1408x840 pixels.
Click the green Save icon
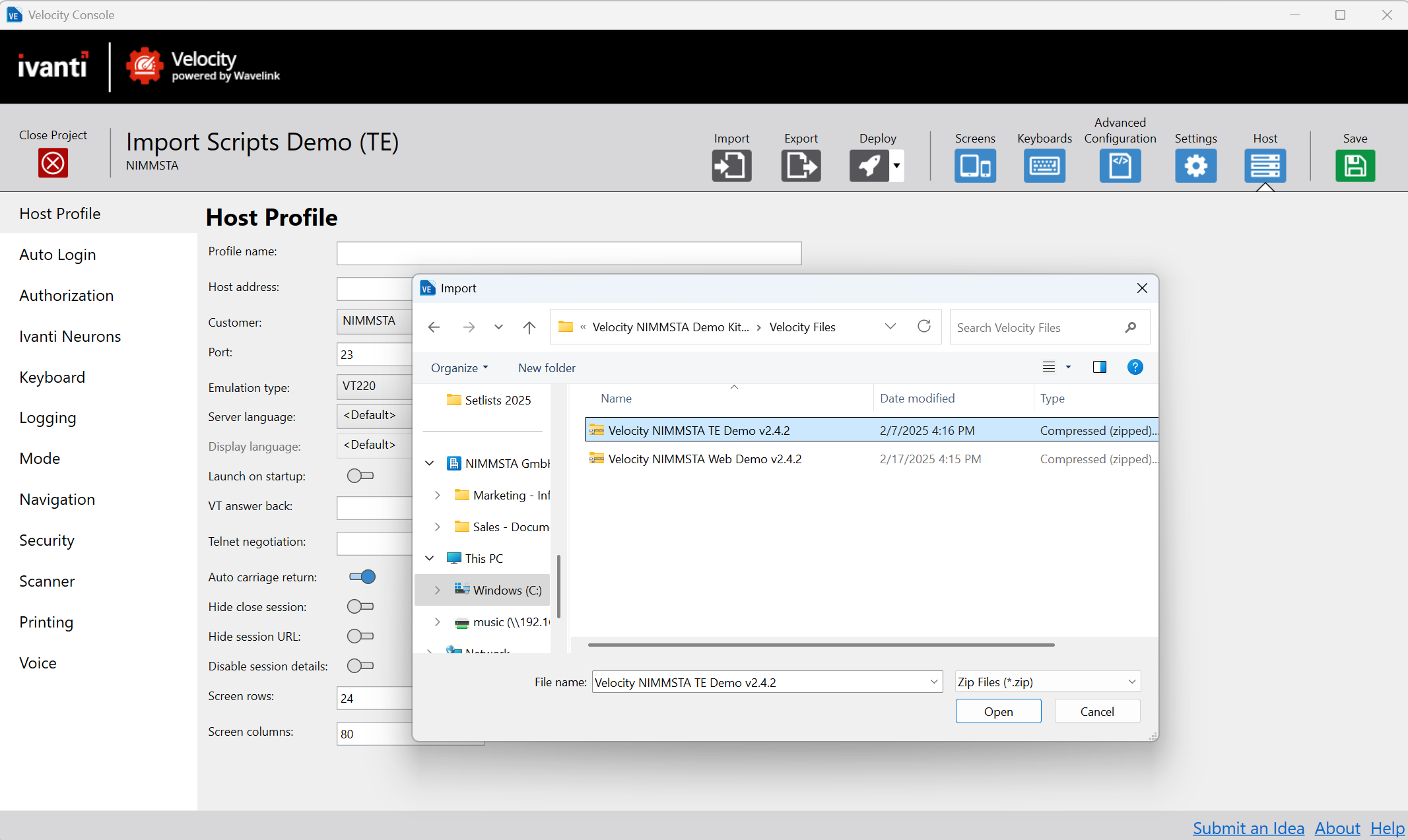tap(1355, 165)
